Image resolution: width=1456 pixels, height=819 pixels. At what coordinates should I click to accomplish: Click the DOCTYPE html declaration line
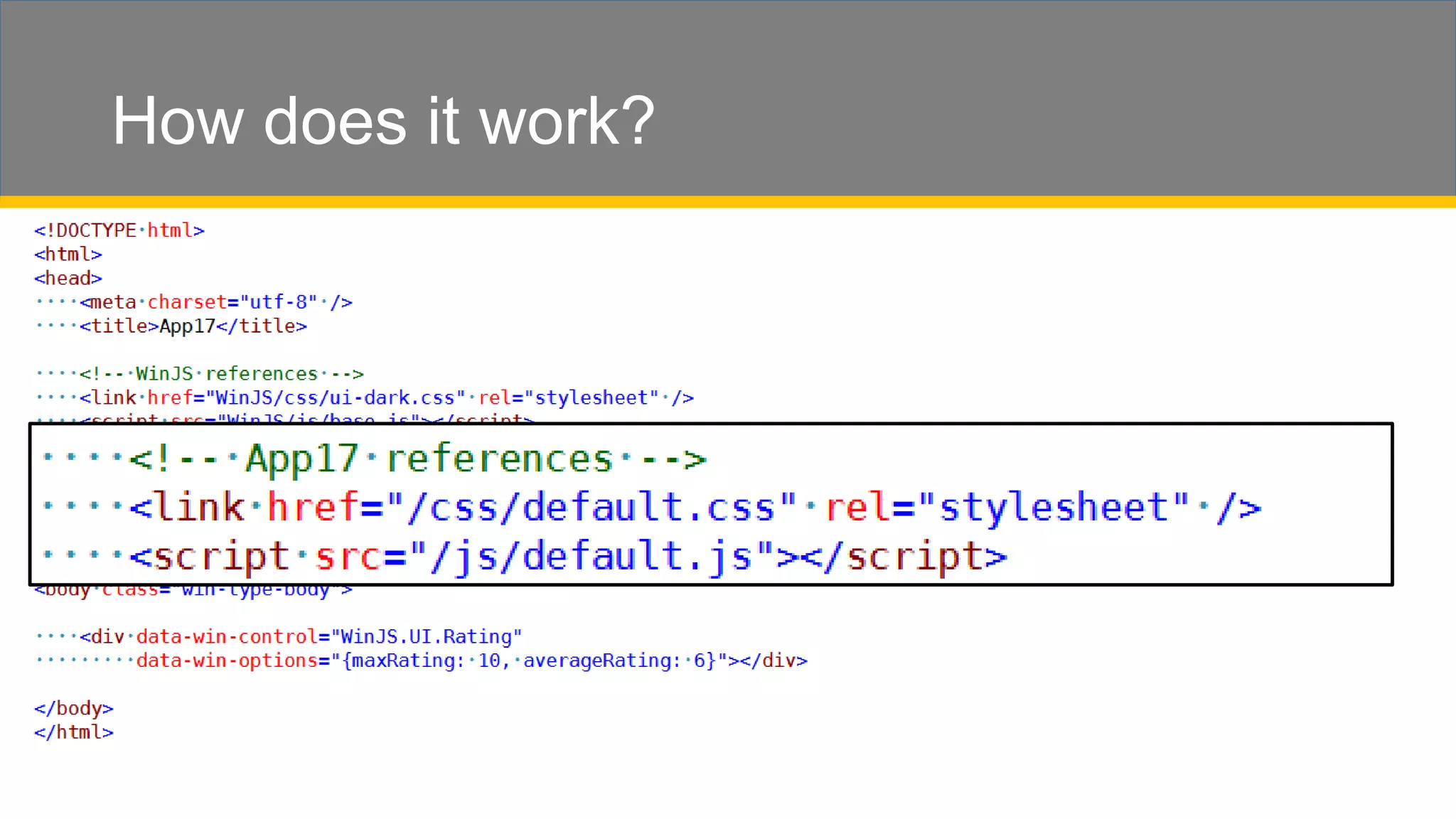point(119,230)
